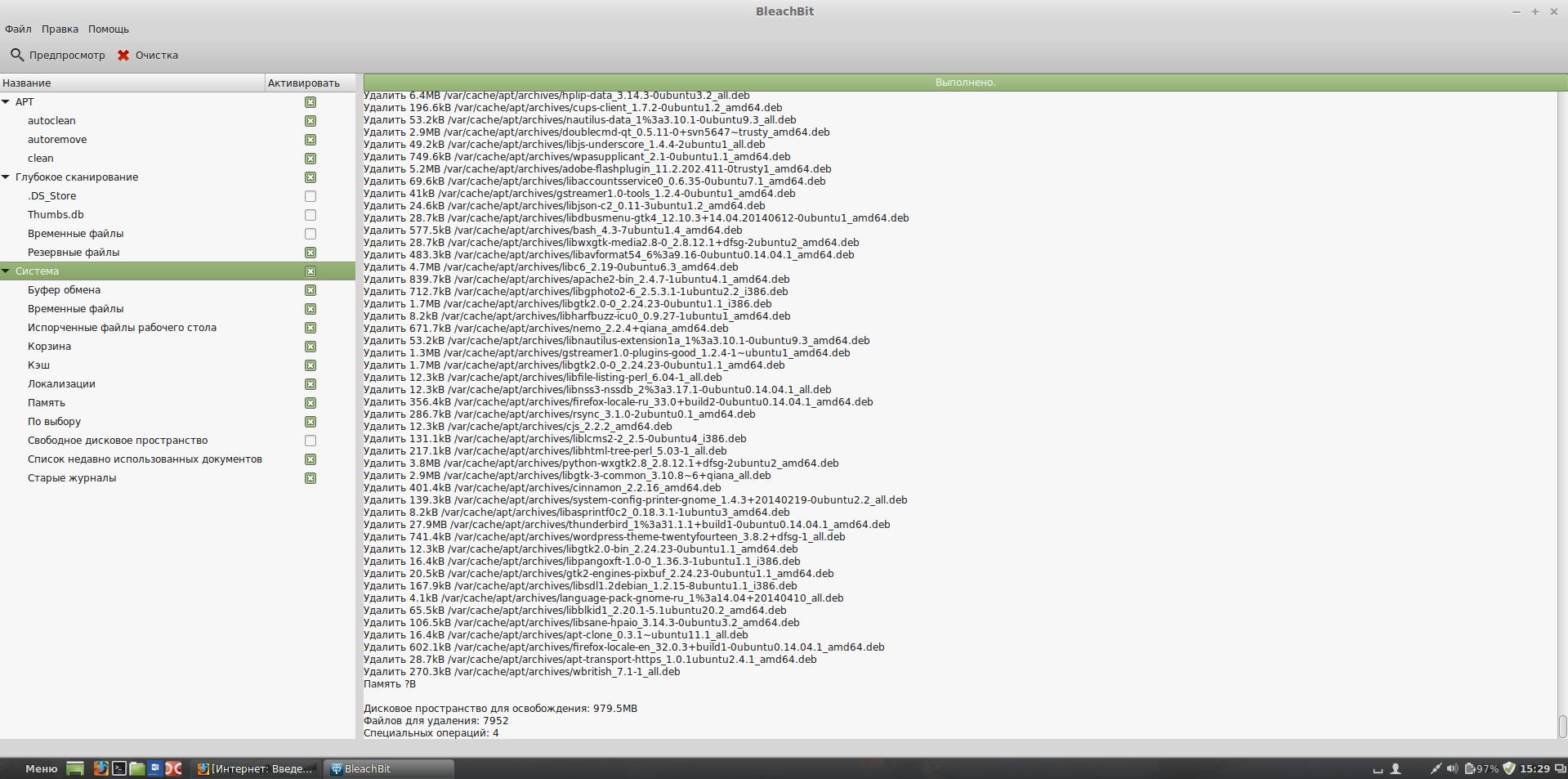Select the Глубокое сканирование row label
This screenshot has width=1568, height=779.
[77, 177]
